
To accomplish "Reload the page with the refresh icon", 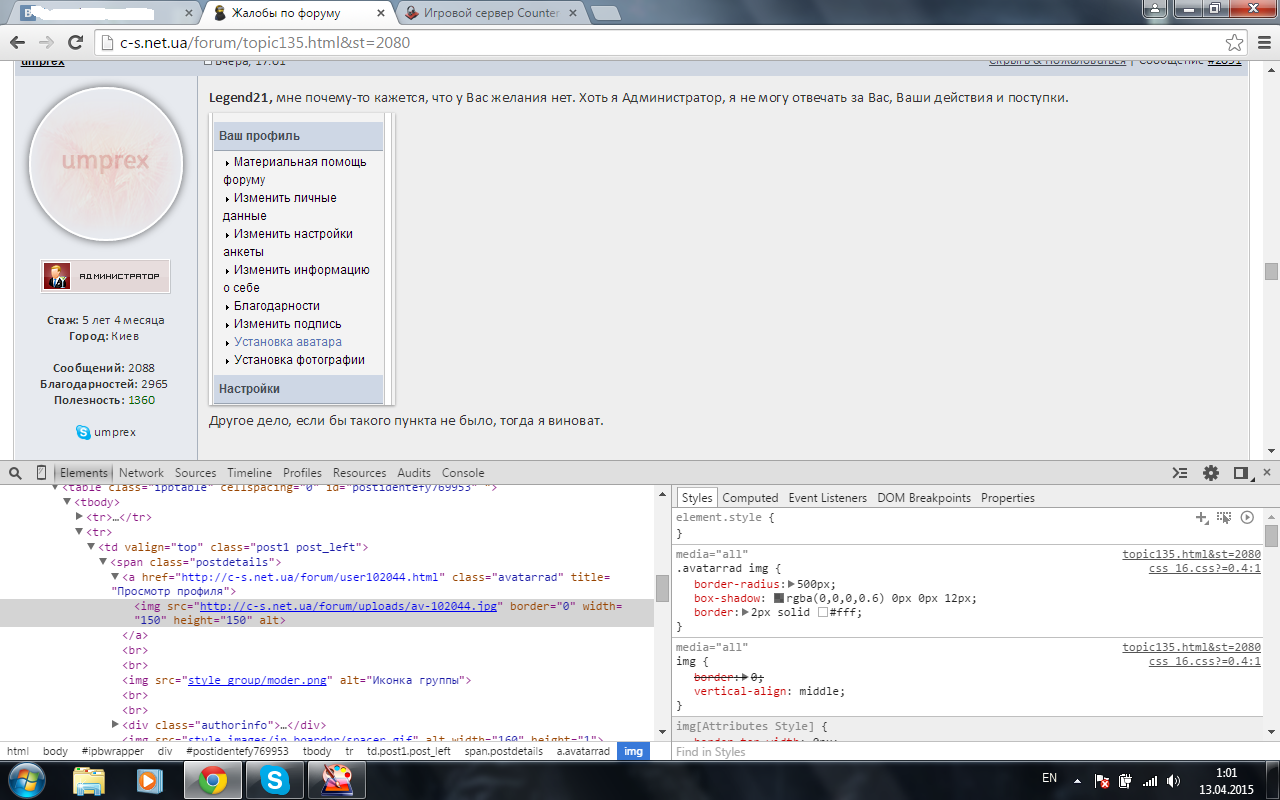I will [75, 43].
